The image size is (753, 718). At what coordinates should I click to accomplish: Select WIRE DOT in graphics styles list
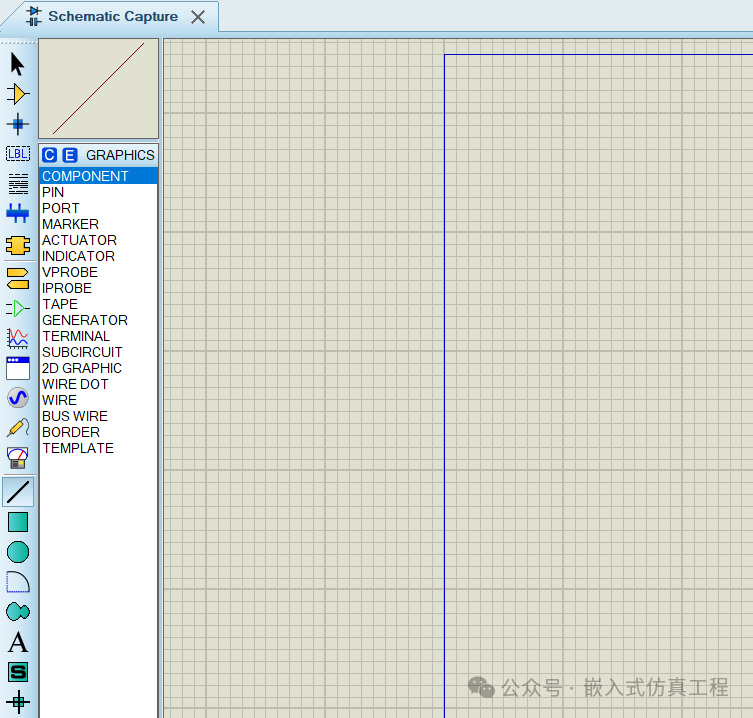coord(75,384)
